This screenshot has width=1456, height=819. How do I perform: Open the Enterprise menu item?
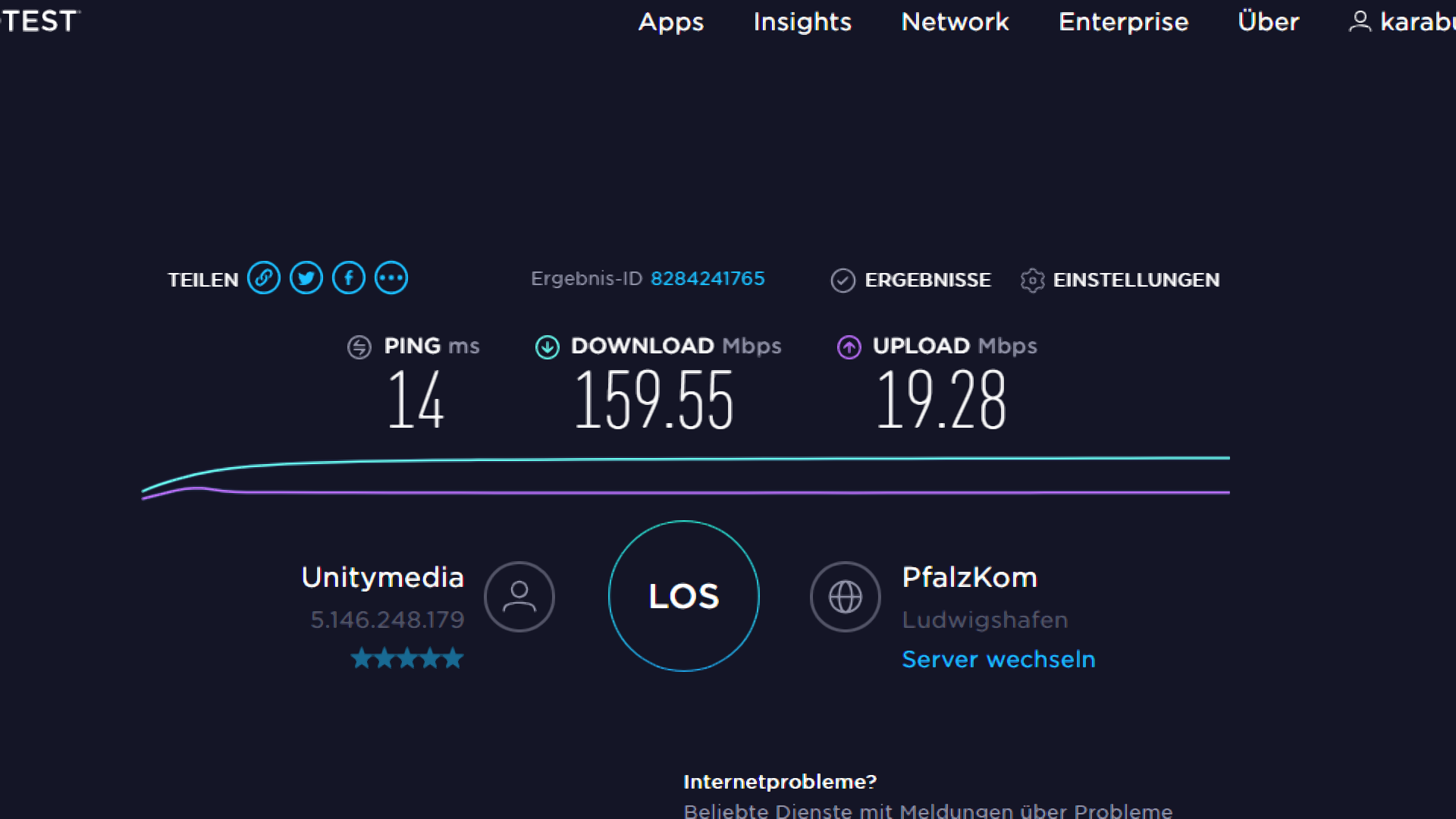click(1123, 22)
